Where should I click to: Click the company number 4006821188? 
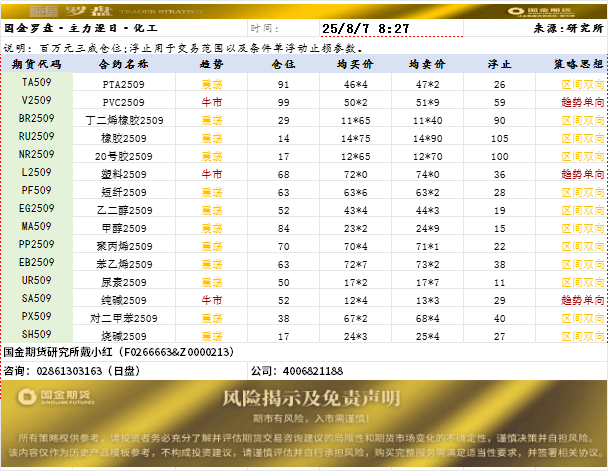313,371
